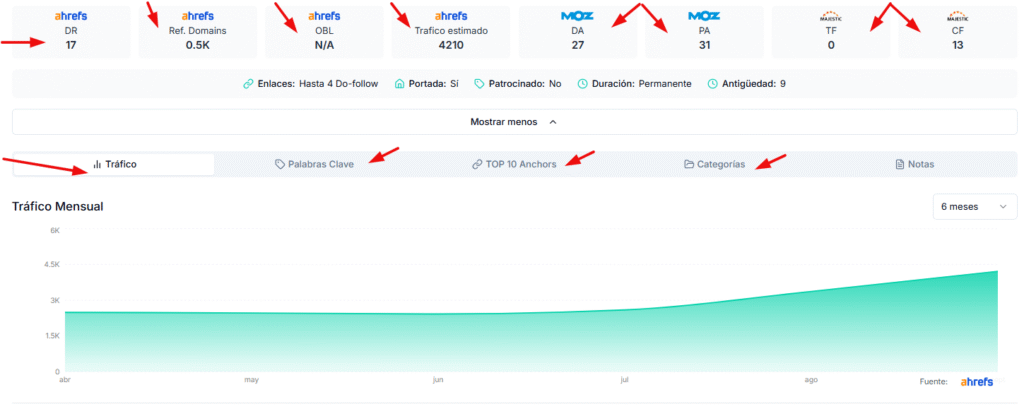Click the Moz logo above PA
The width and height of the screenshot is (1024, 409).
pos(704,16)
